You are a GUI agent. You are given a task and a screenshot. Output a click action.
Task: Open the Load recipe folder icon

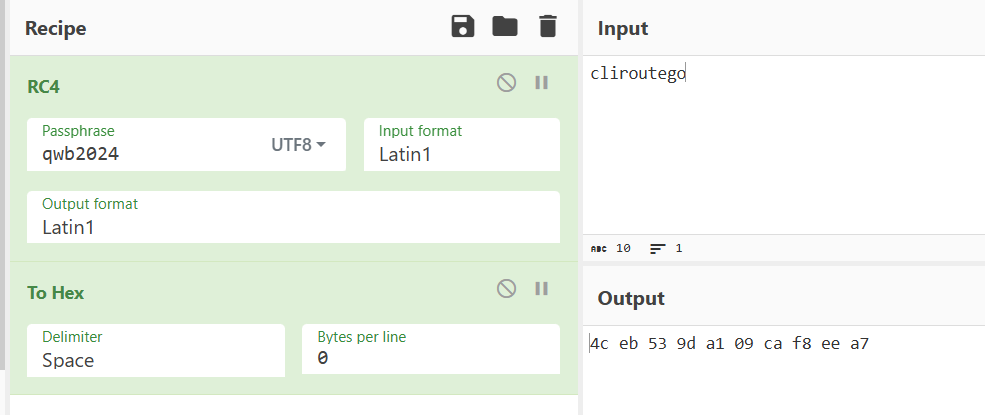click(505, 27)
